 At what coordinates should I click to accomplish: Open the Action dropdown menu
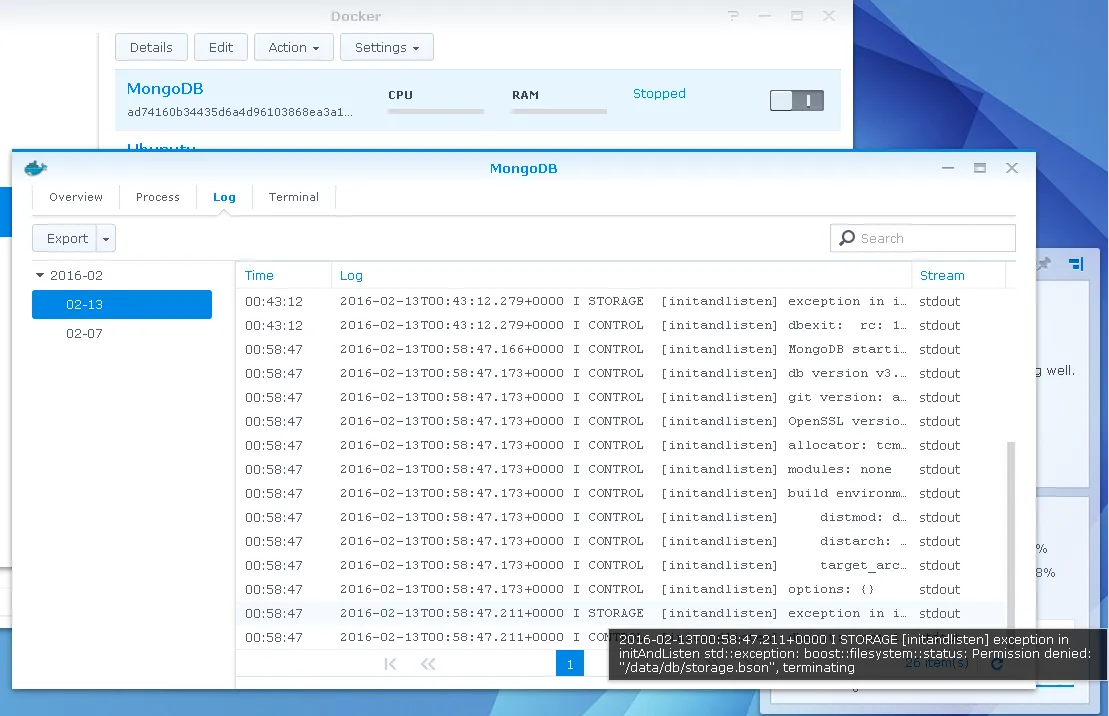294,47
